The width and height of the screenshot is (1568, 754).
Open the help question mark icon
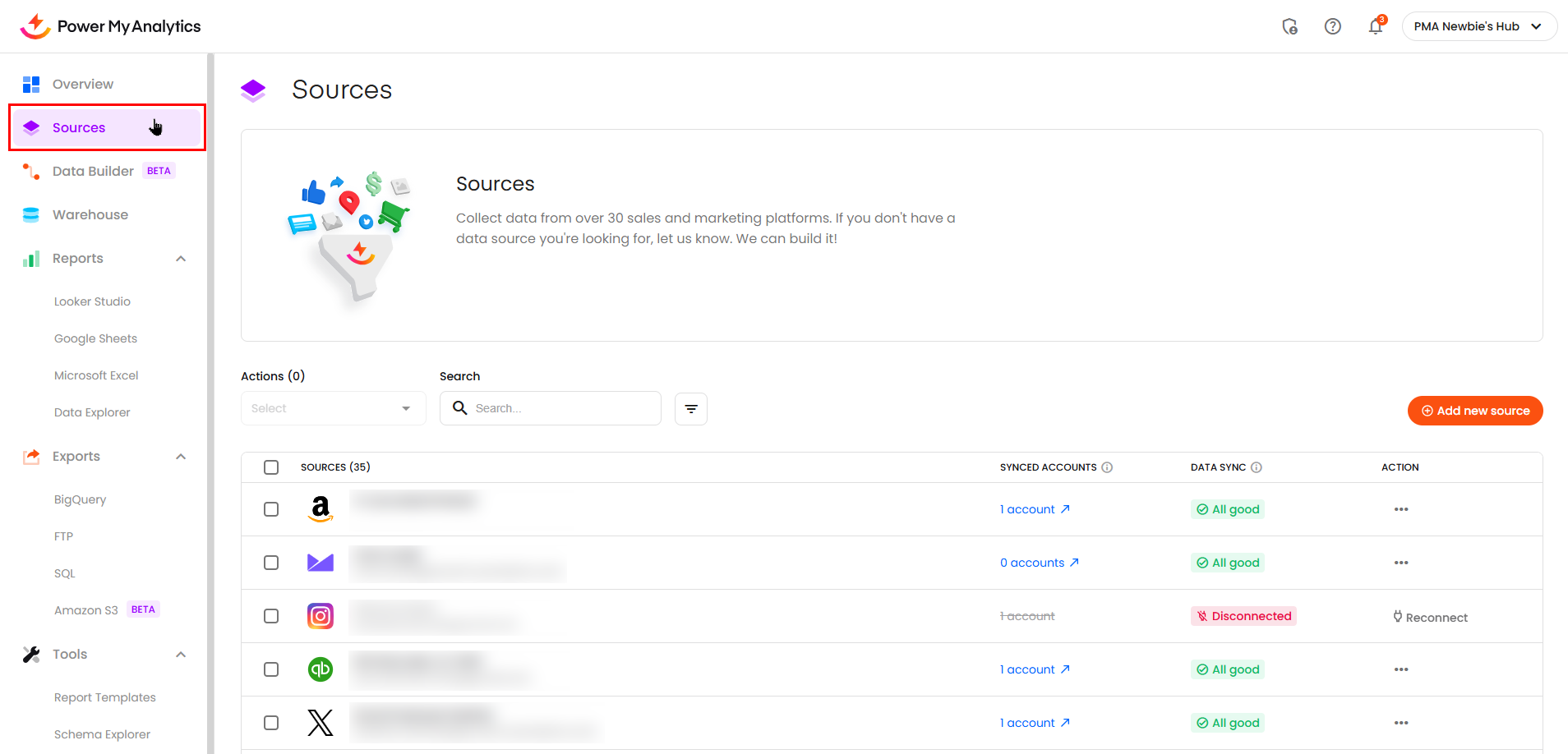pos(1332,26)
